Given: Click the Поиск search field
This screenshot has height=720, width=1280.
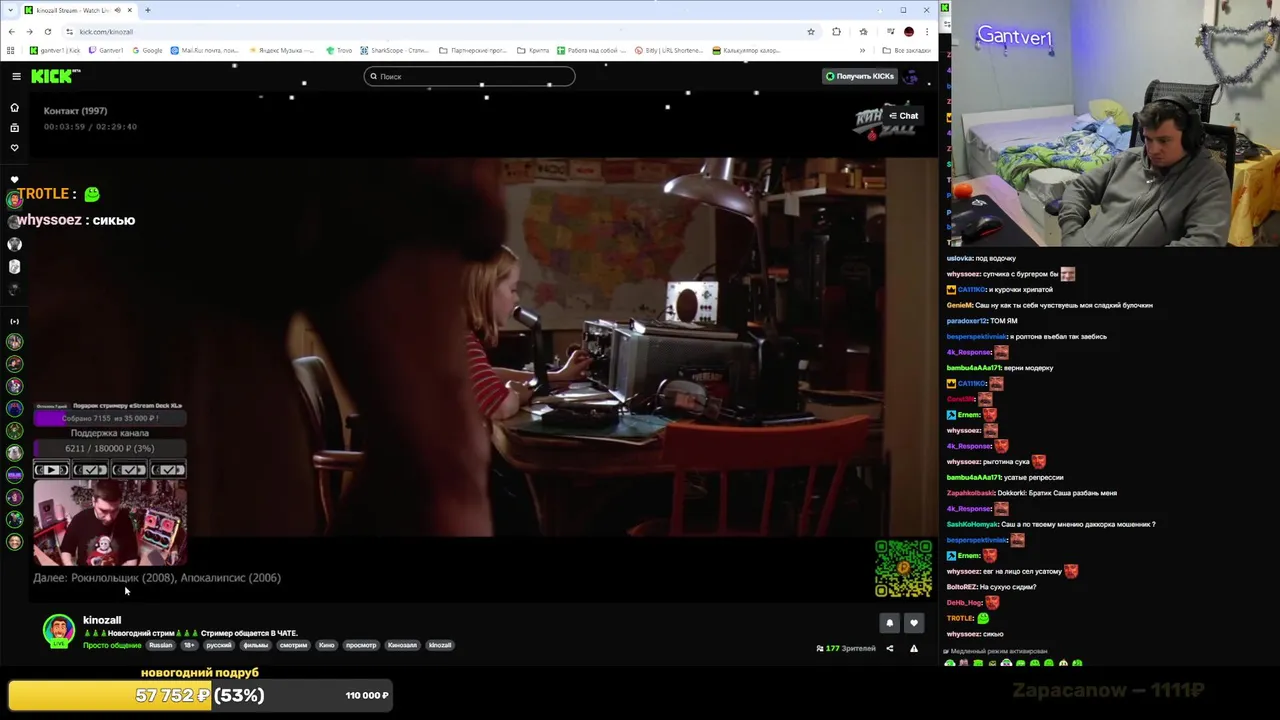Looking at the screenshot, I should pyautogui.click(x=469, y=76).
